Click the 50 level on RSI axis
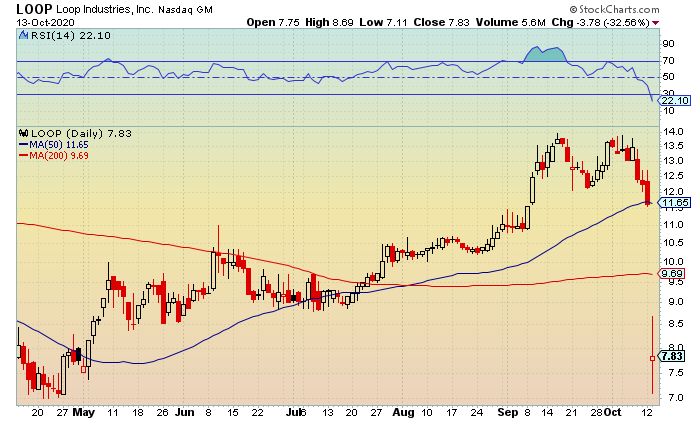 tap(669, 77)
